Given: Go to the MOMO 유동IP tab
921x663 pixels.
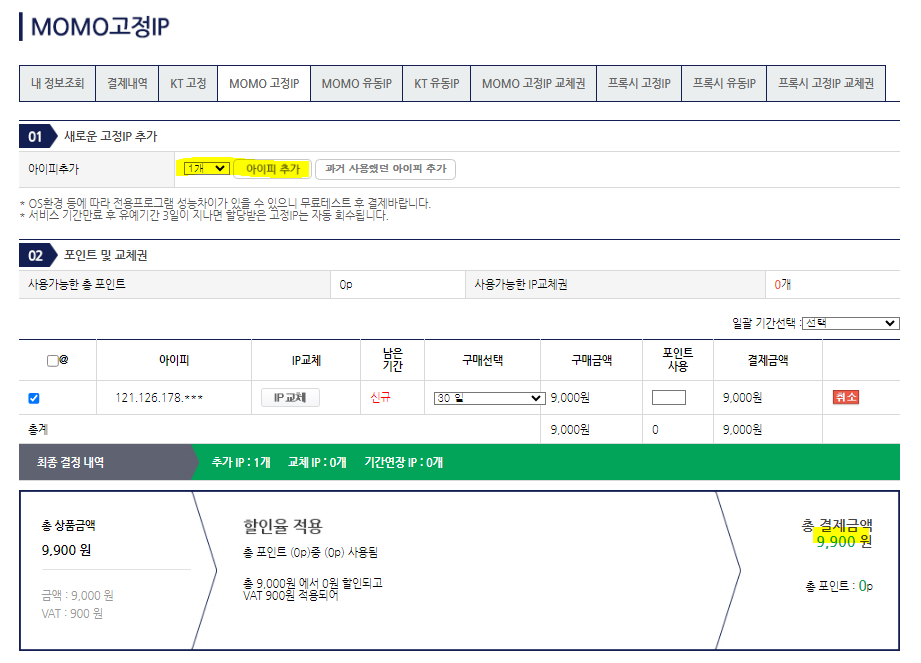Looking at the screenshot, I should pos(356,84).
